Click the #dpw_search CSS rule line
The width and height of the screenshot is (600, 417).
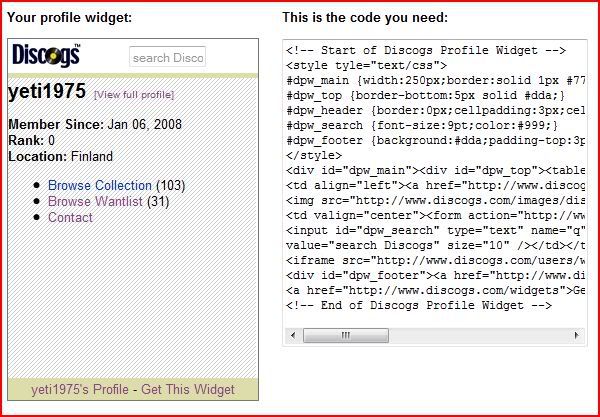click(x=422, y=125)
